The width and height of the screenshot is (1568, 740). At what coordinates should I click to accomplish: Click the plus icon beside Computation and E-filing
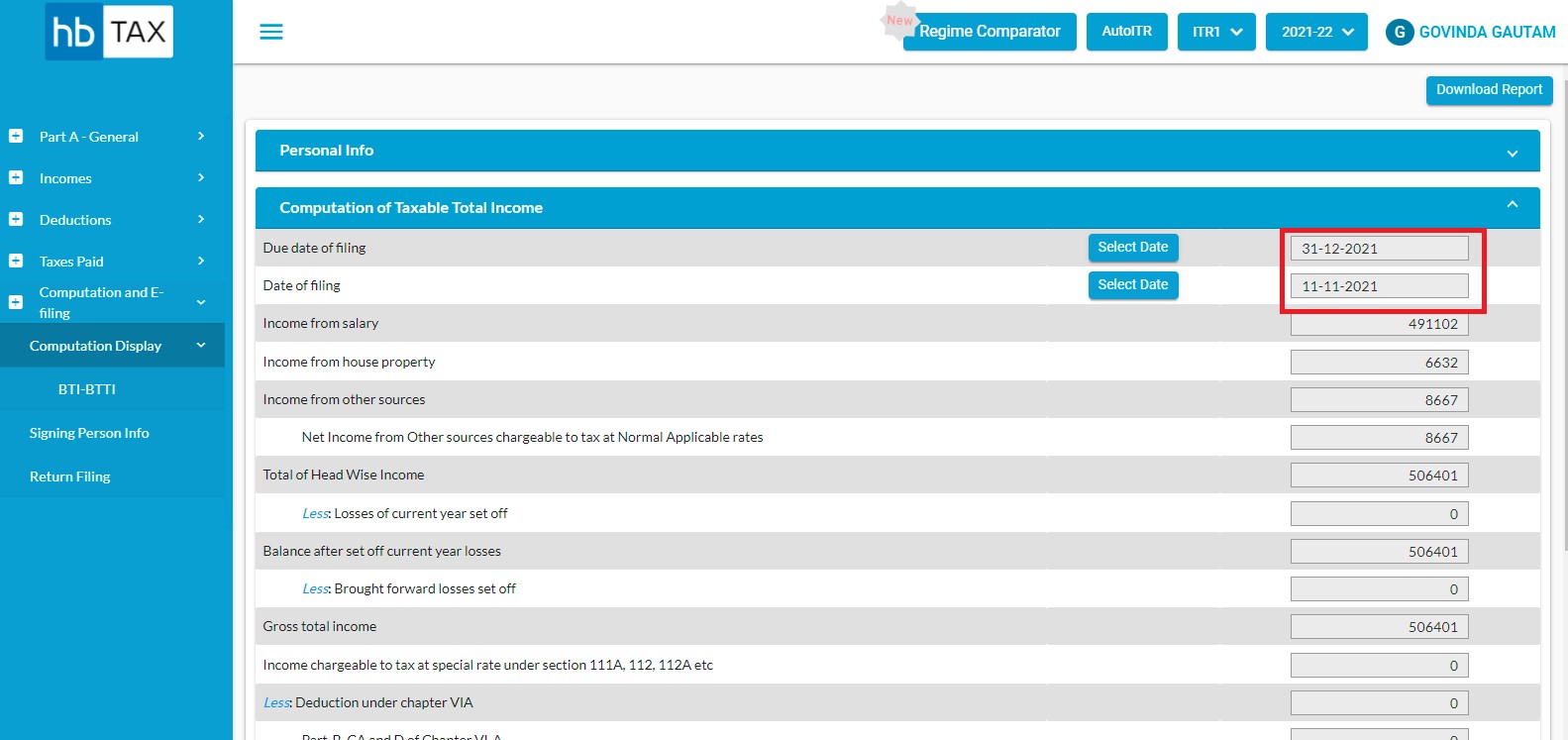[16, 302]
